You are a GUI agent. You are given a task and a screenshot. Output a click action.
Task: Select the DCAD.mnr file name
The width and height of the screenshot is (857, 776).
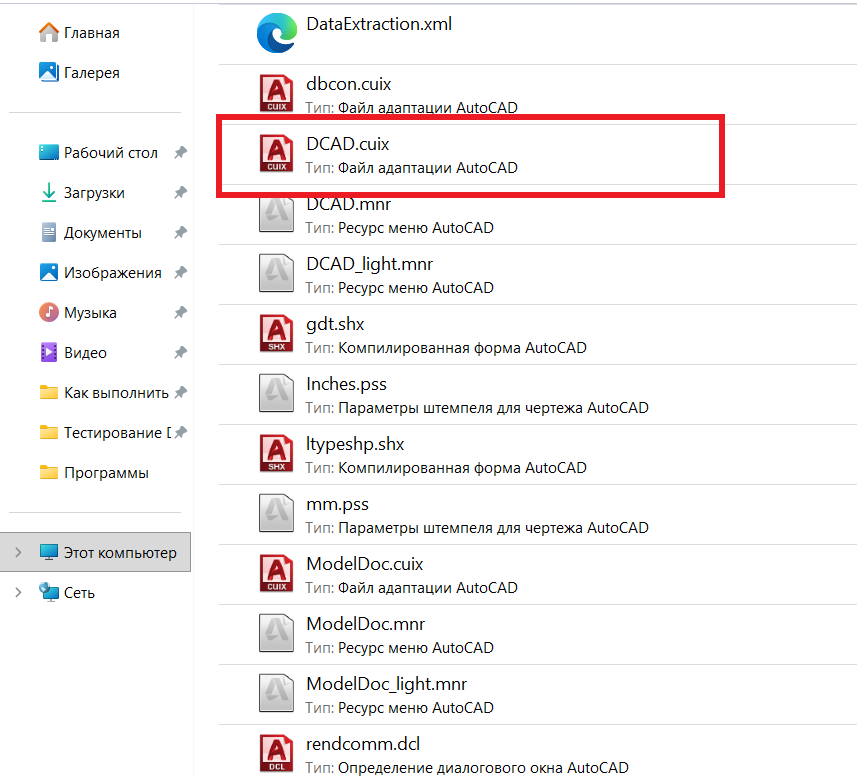pos(348,204)
